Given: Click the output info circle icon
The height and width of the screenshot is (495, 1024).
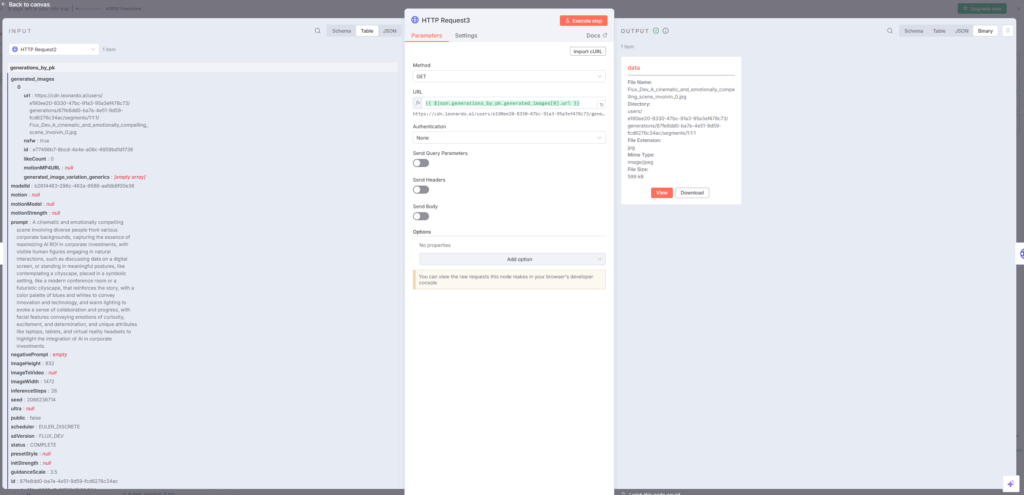Looking at the screenshot, I should pos(665,31).
